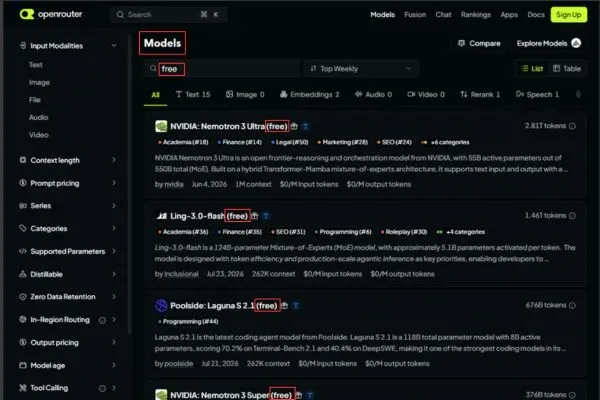Click the Ling-3.0-flash model logo
Viewport: 600px width, 400px height.
pyautogui.click(x=161, y=216)
